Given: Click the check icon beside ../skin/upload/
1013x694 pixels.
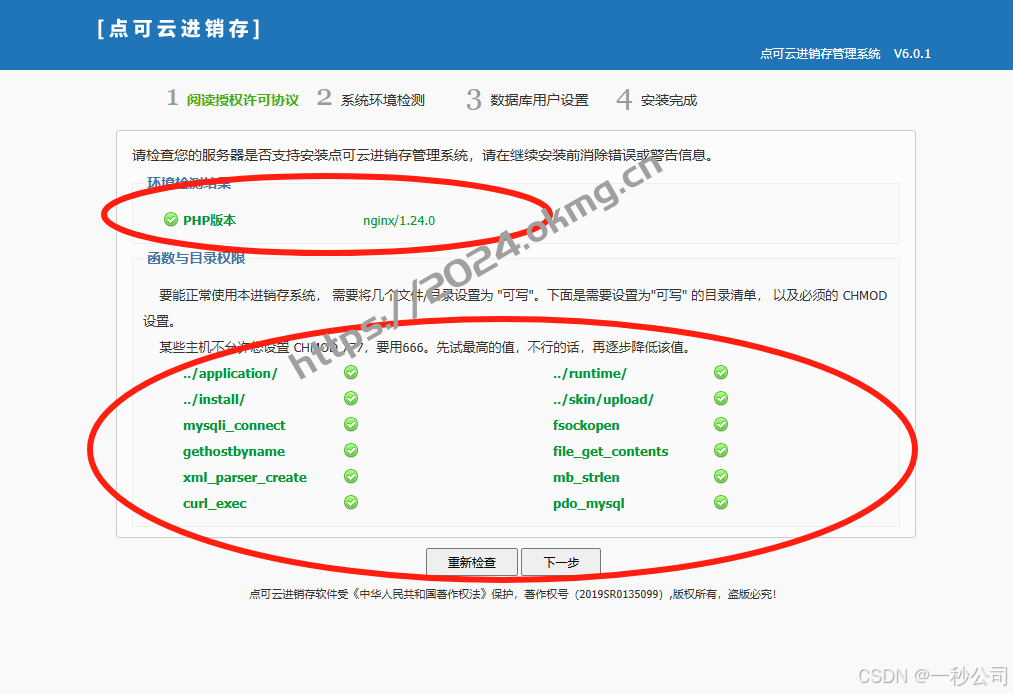Looking at the screenshot, I should click(721, 398).
